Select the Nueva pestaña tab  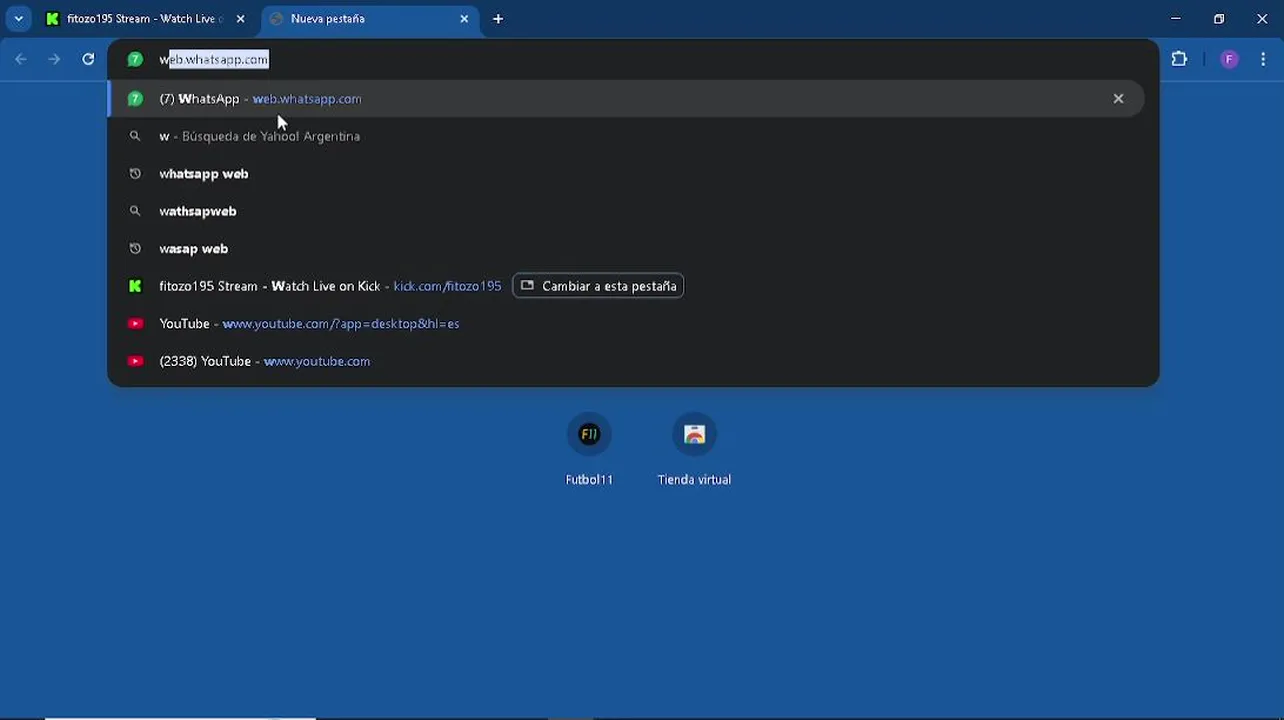point(370,19)
